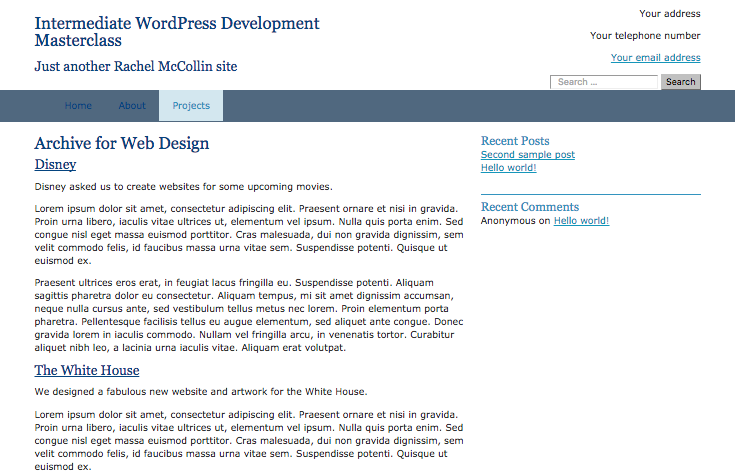Open the Home menu item

(78, 106)
